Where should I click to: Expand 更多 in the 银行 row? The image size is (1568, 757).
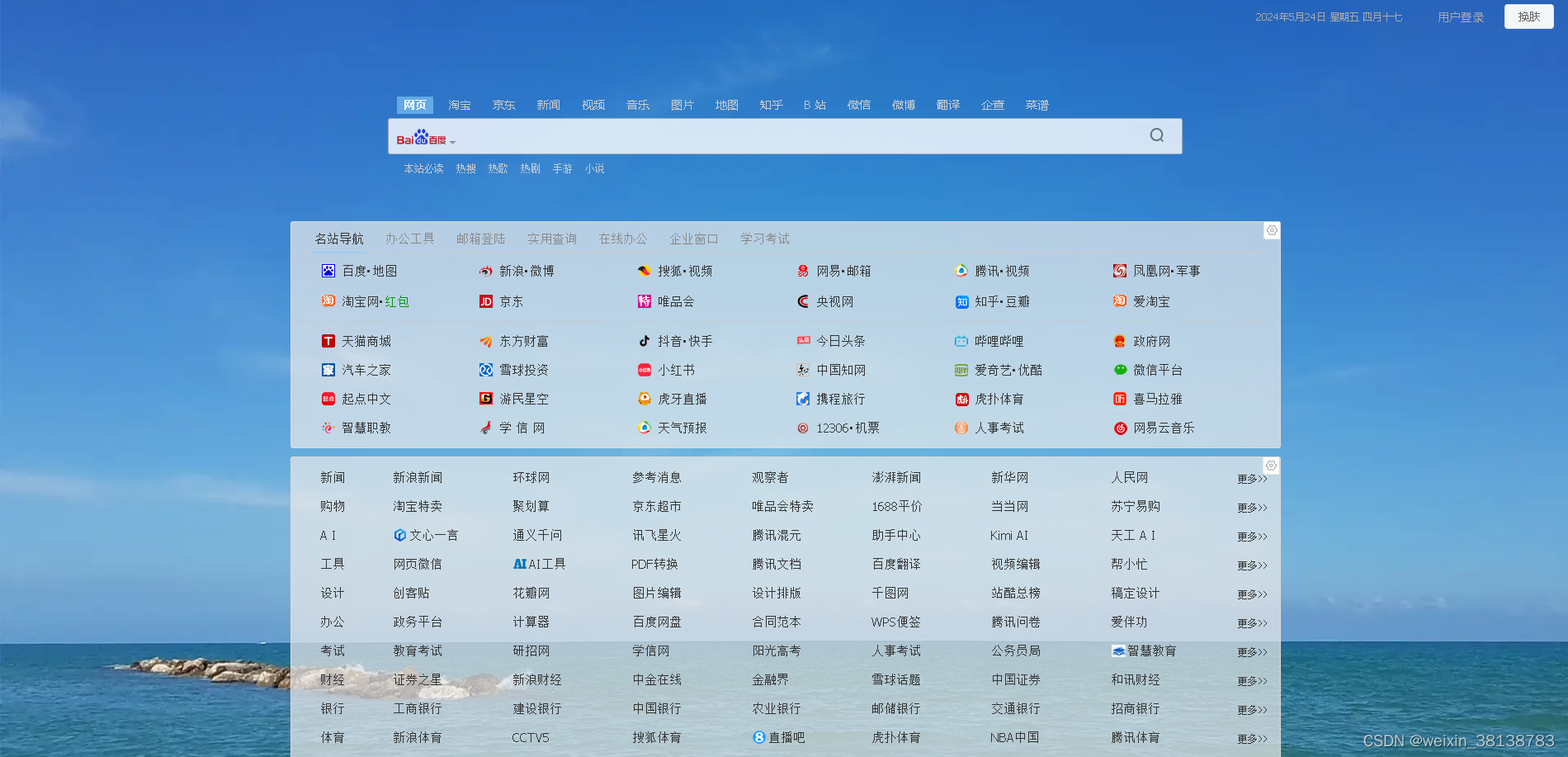tap(1252, 710)
